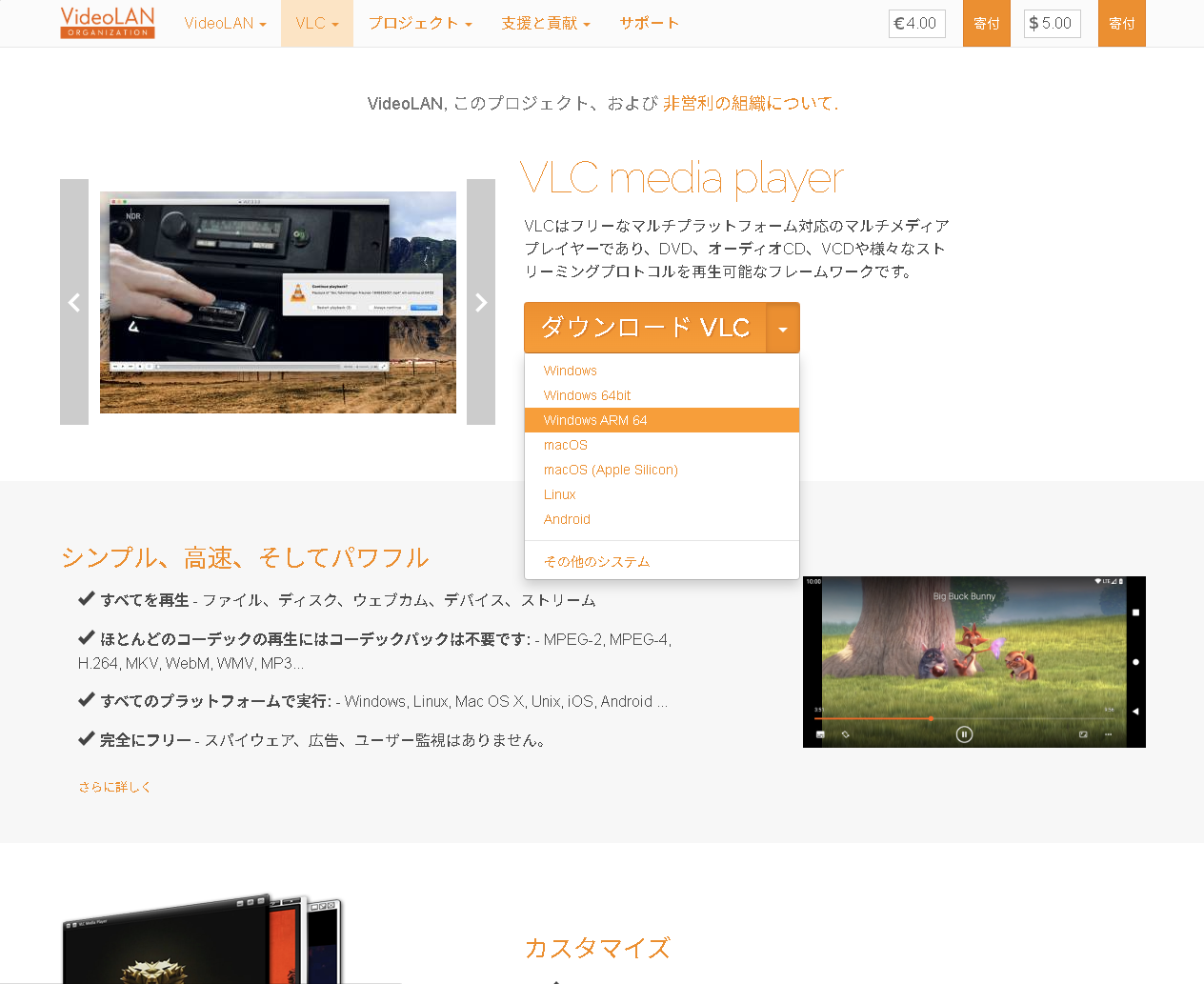
Task: Open the プロジェクト navigation dropdown
Action: pos(419,23)
